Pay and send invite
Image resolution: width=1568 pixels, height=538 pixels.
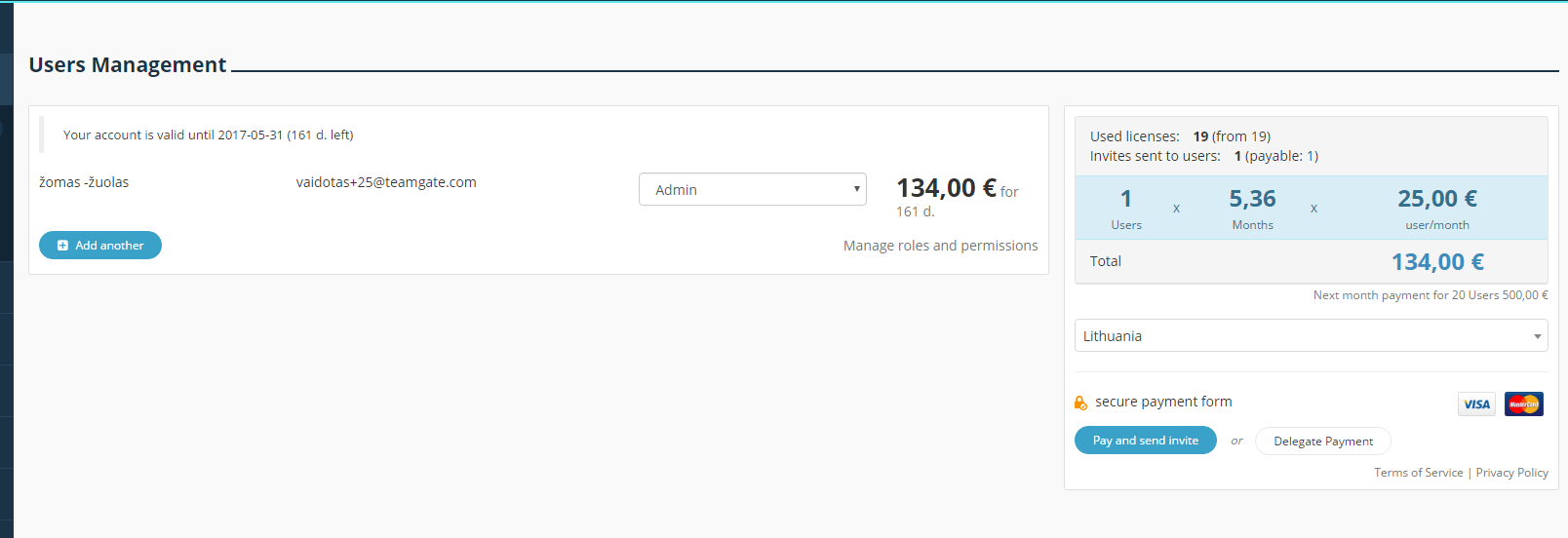(x=1146, y=441)
